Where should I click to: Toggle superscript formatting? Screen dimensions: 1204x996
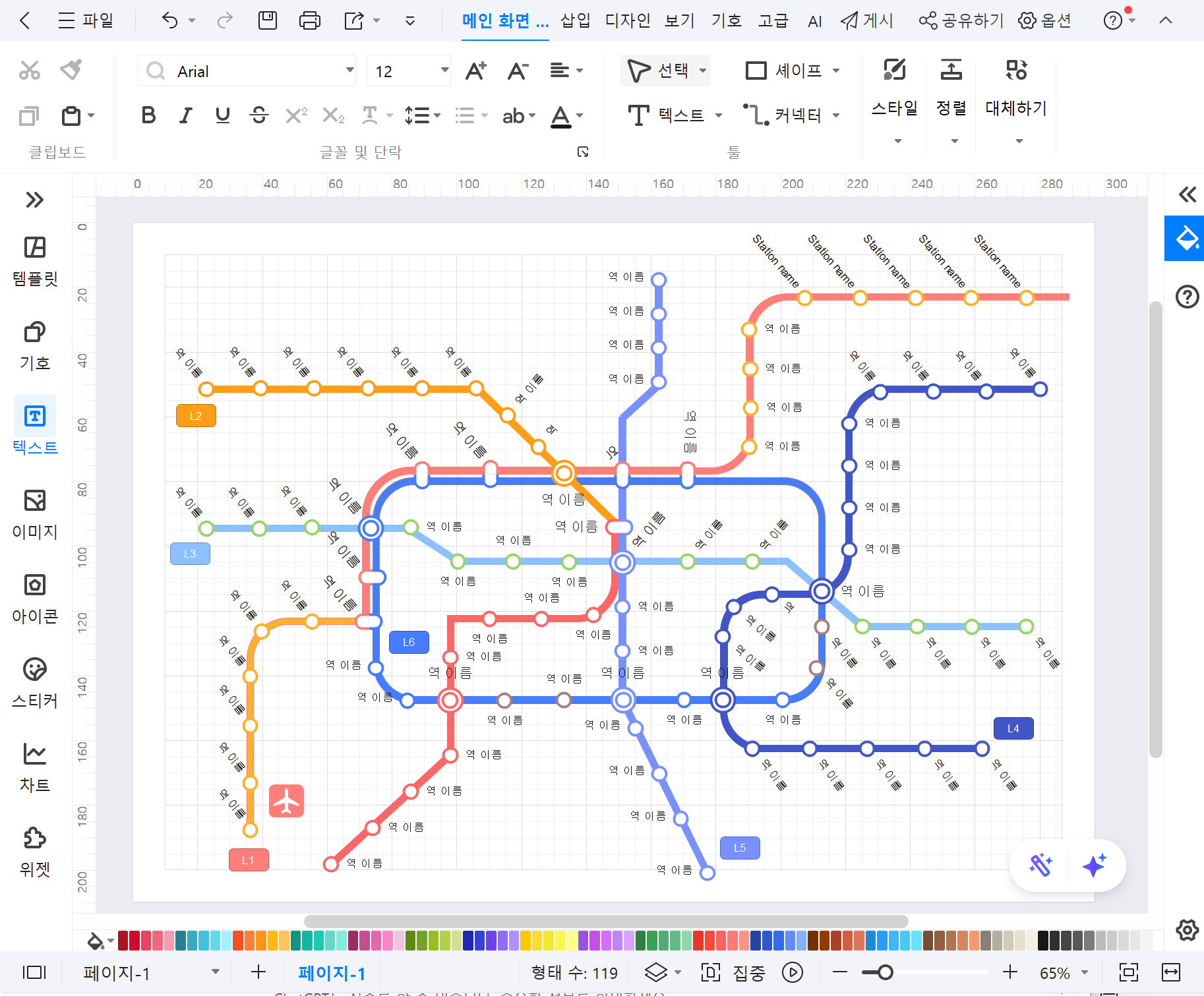(297, 116)
